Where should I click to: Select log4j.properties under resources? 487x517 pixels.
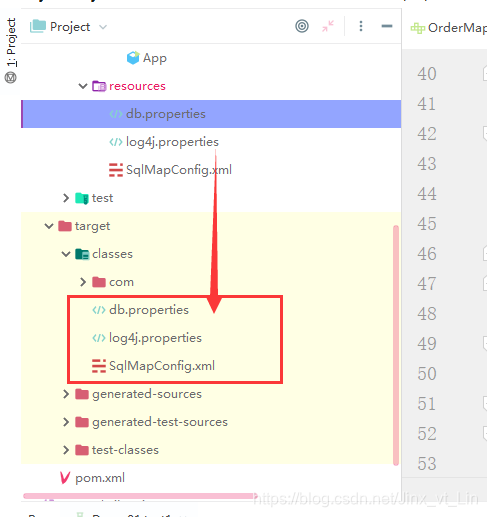172,142
